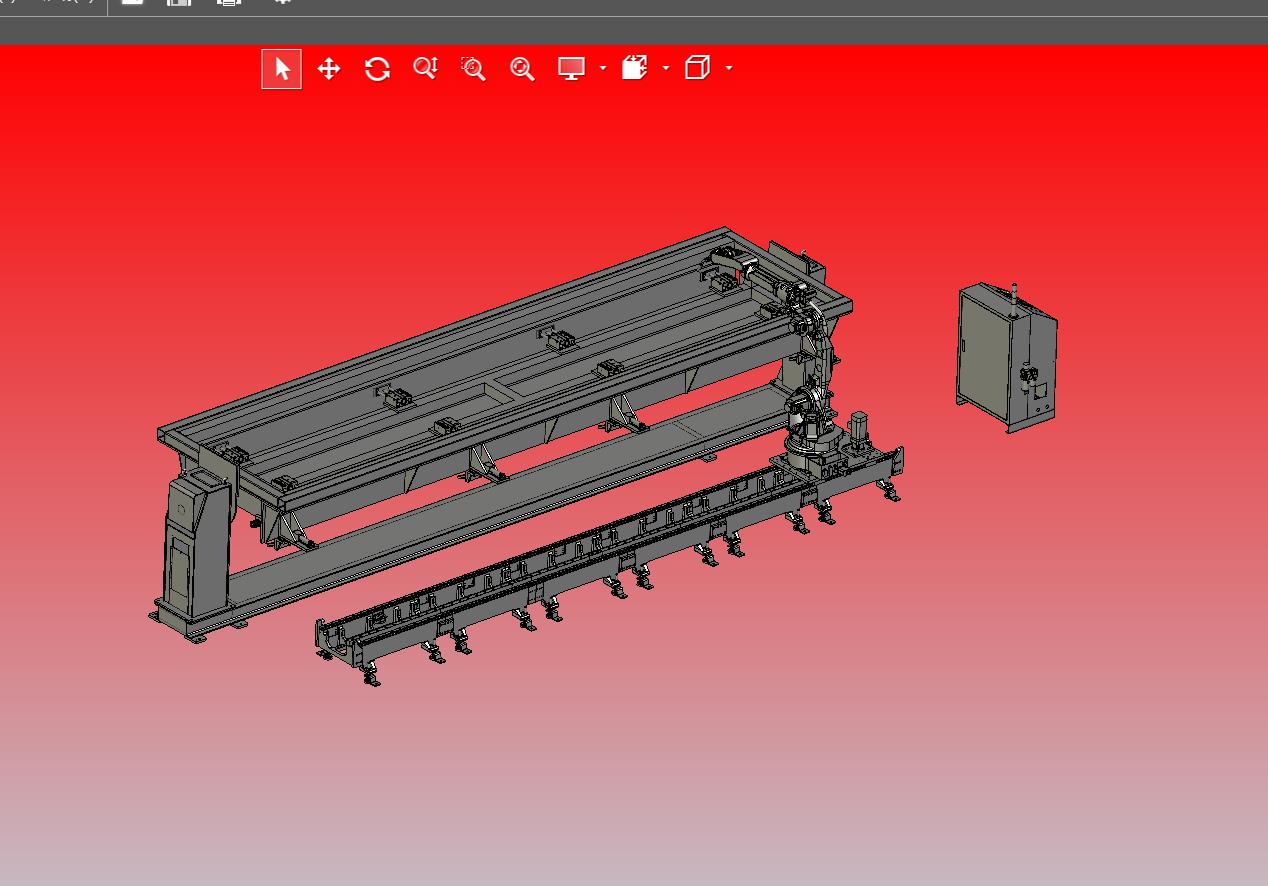Choose the pan move tool
The width and height of the screenshot is (1268, 886).
(x=329, y=69)
